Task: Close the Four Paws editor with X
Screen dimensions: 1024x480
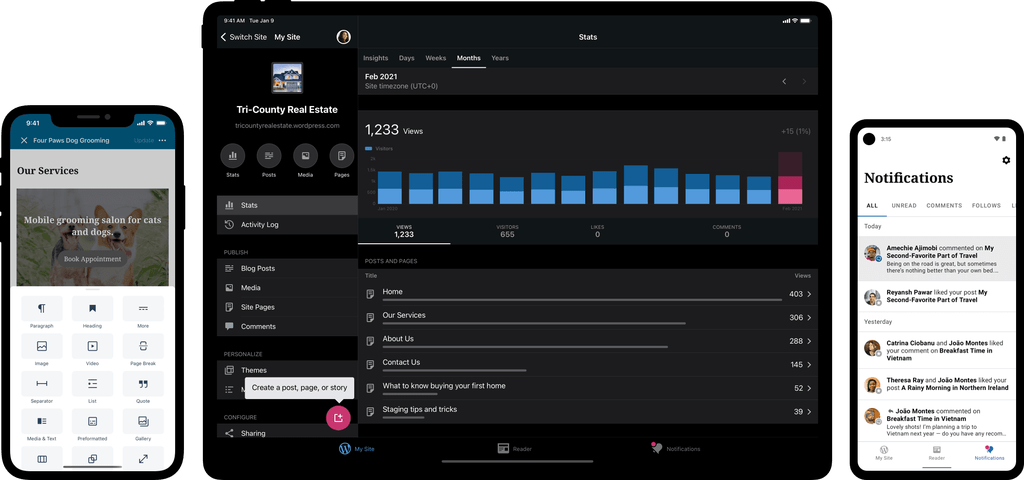Action: (24, 140)
